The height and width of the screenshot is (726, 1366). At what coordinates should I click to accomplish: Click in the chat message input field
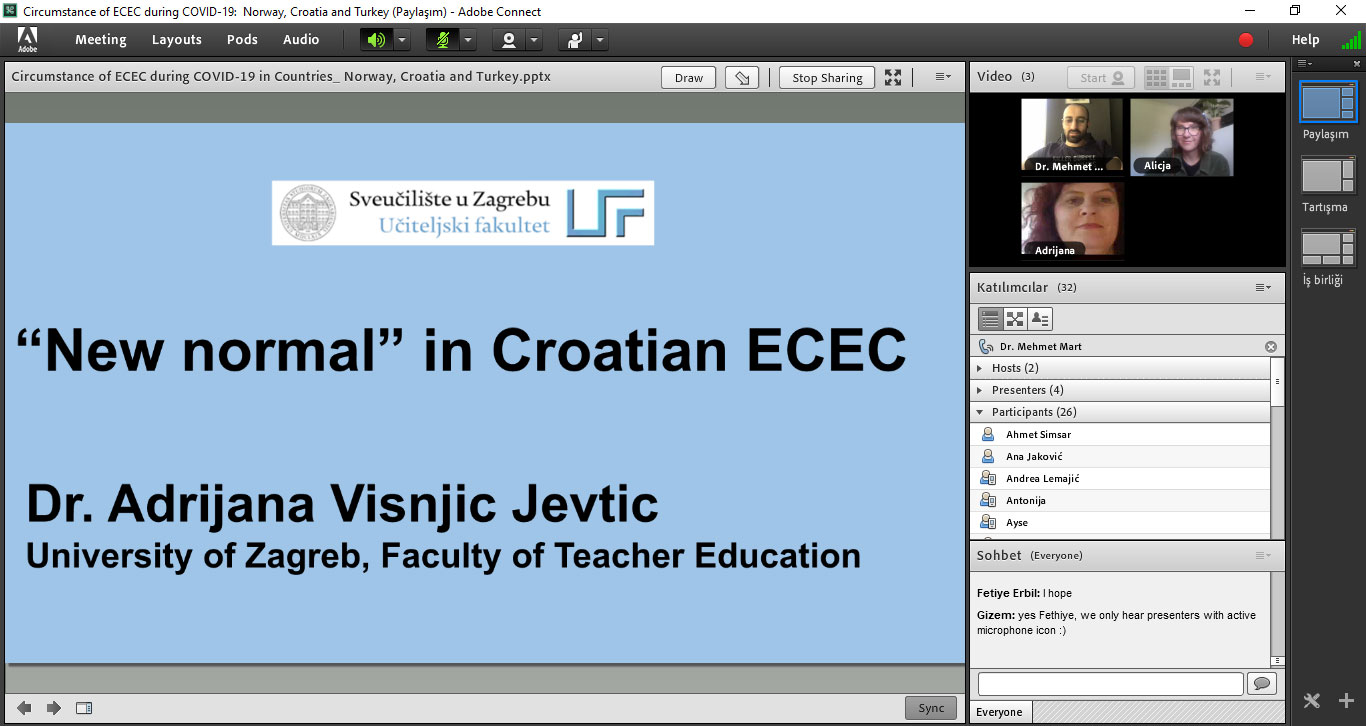(1110, 683)
